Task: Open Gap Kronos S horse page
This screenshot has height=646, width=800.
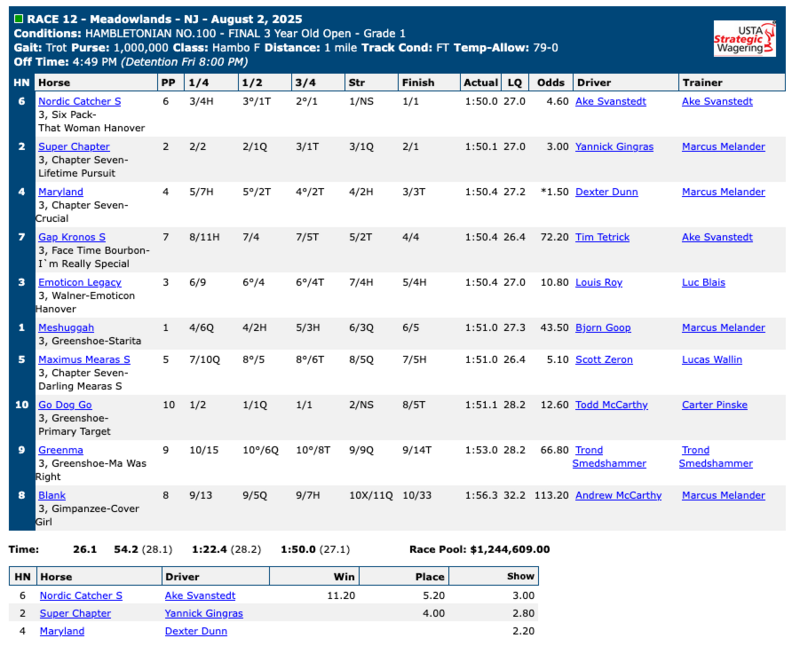Action: [x=71, y=237]
